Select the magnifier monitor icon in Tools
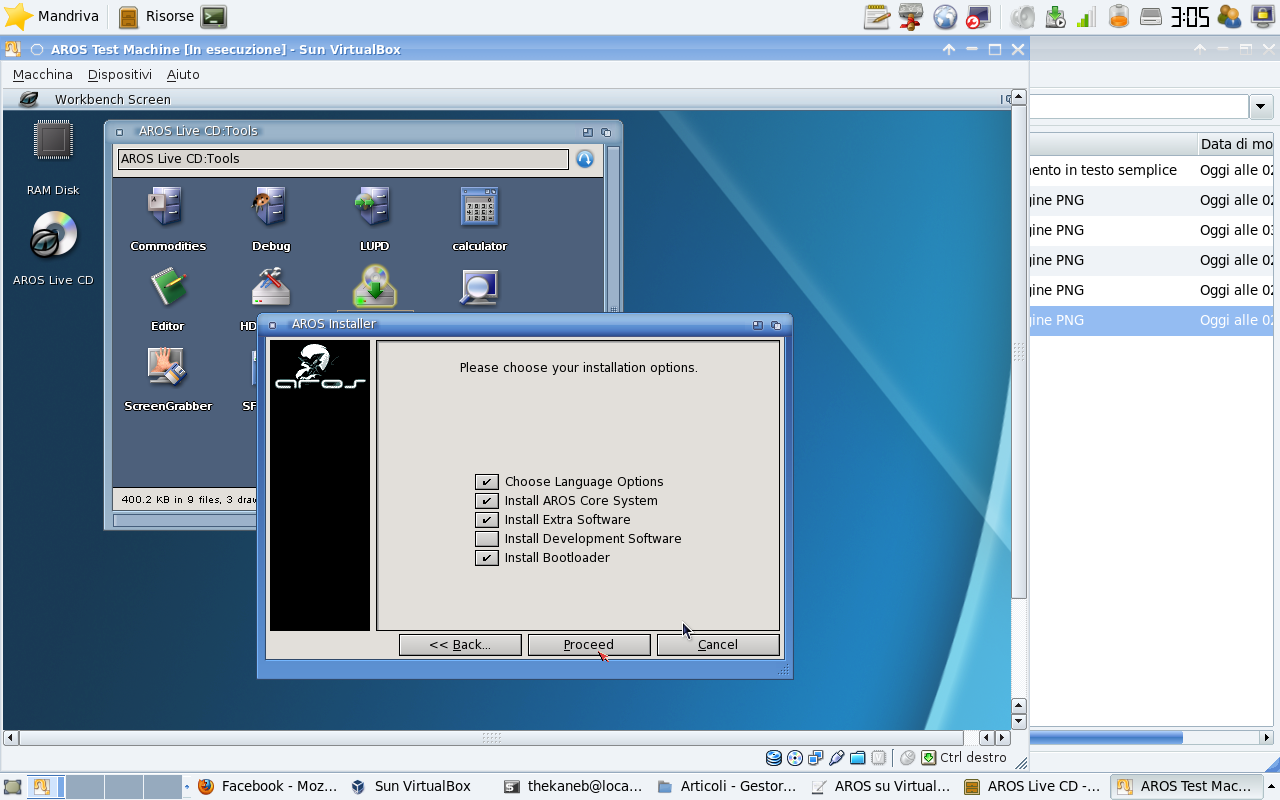Screen dimensions: 1280x800 [479, 288]
